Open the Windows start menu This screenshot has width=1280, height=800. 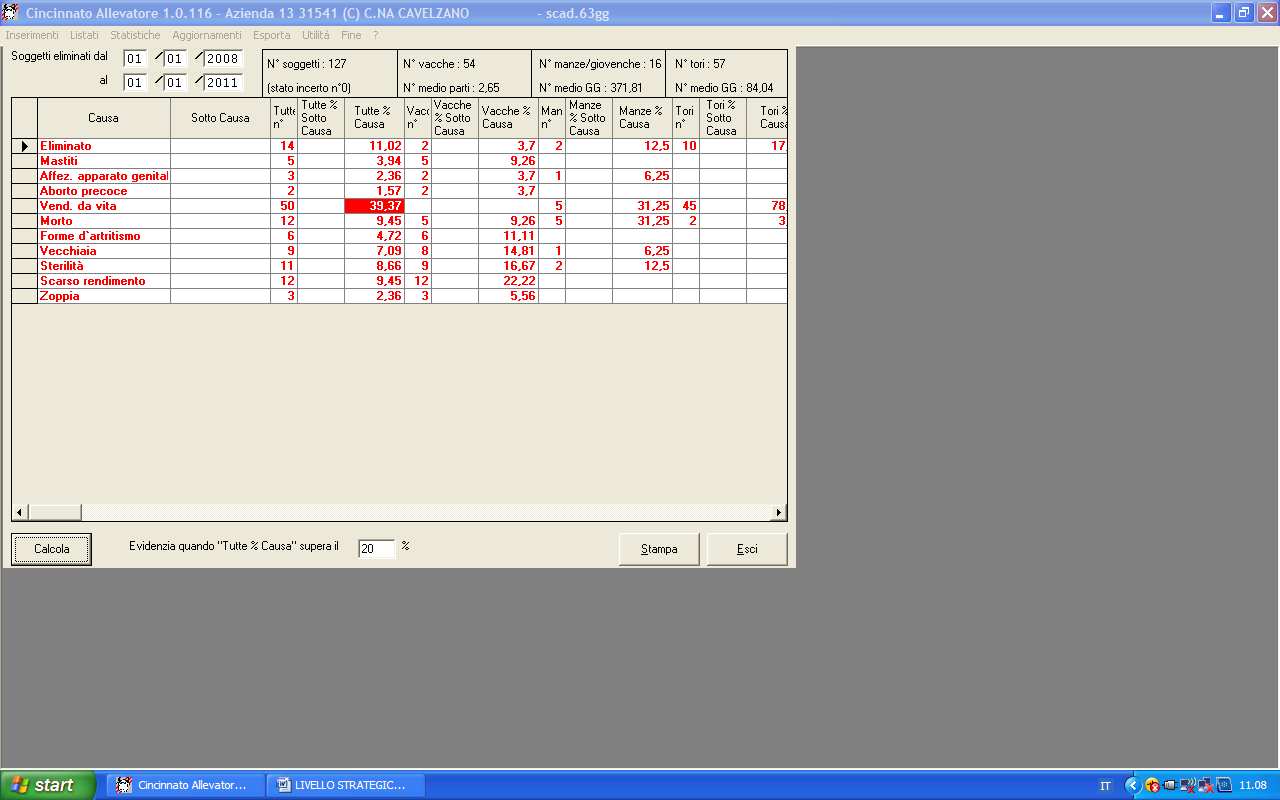pyautogui.click(x=49, y=785)
